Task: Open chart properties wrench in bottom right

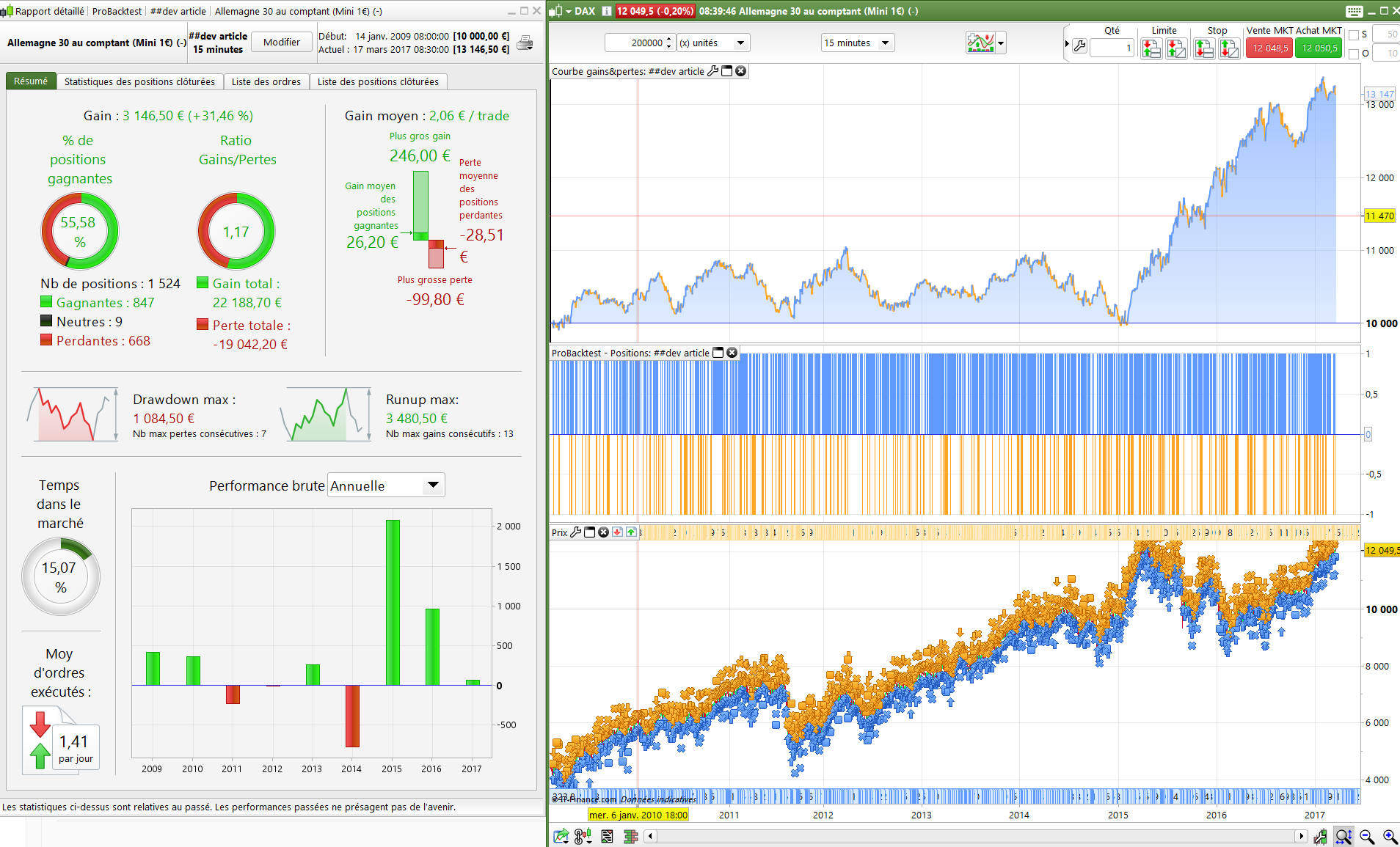Action: 1320,836
